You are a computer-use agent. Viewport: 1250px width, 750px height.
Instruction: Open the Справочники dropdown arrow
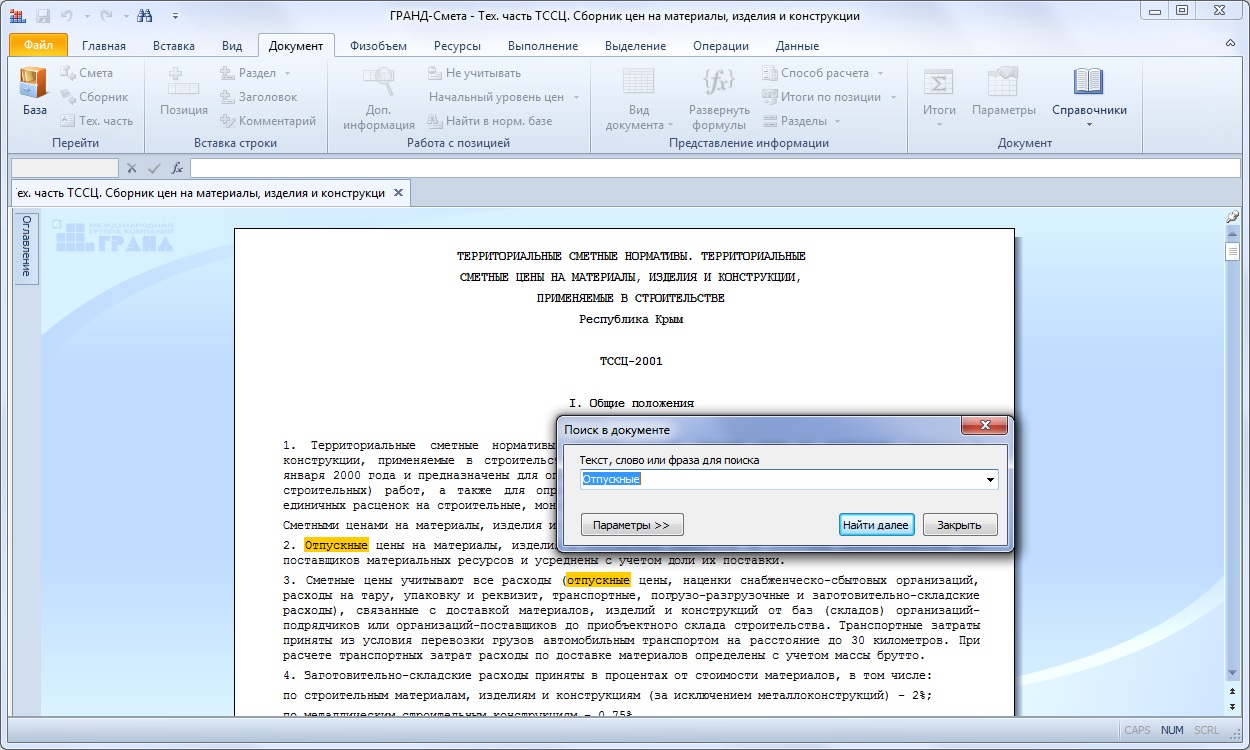[x=1088, y=126]
